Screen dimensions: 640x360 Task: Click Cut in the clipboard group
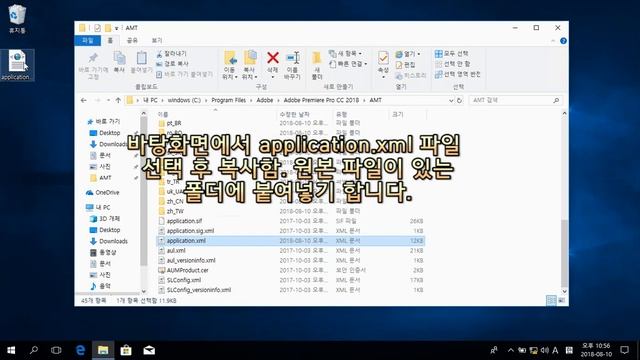pyautogui.click(x=171, y=53)
